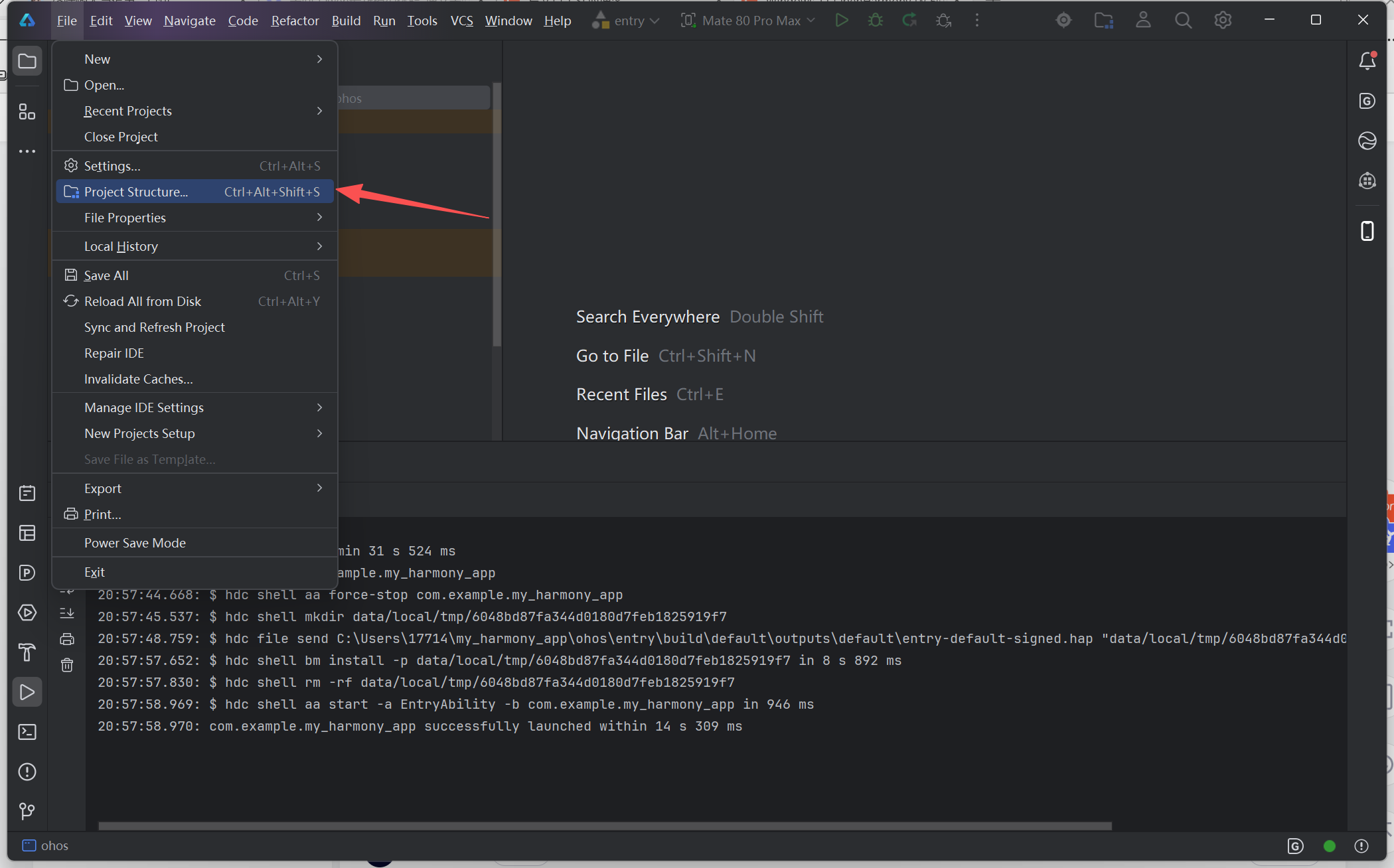The width and height of the screenshot is (1394, 868).
Task: Open the Git version control tool window
Action: [x=27, y=811]
